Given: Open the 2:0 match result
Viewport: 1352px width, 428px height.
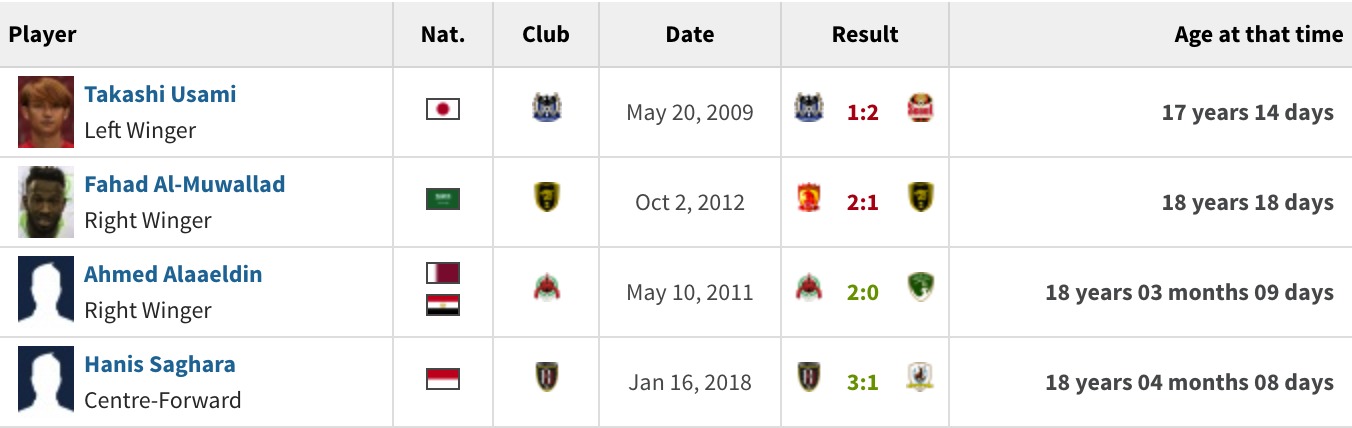Looking at the screenshot, I should click(863, 292).
